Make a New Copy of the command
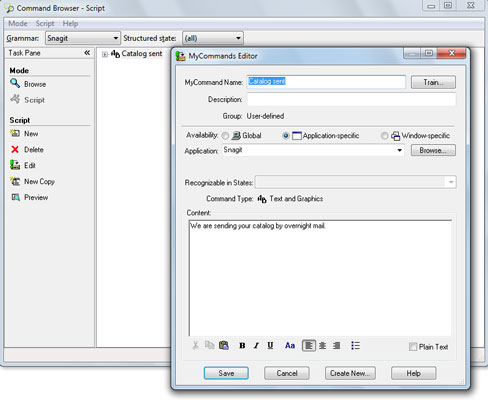The image size is (488, 400). [32, 182]
